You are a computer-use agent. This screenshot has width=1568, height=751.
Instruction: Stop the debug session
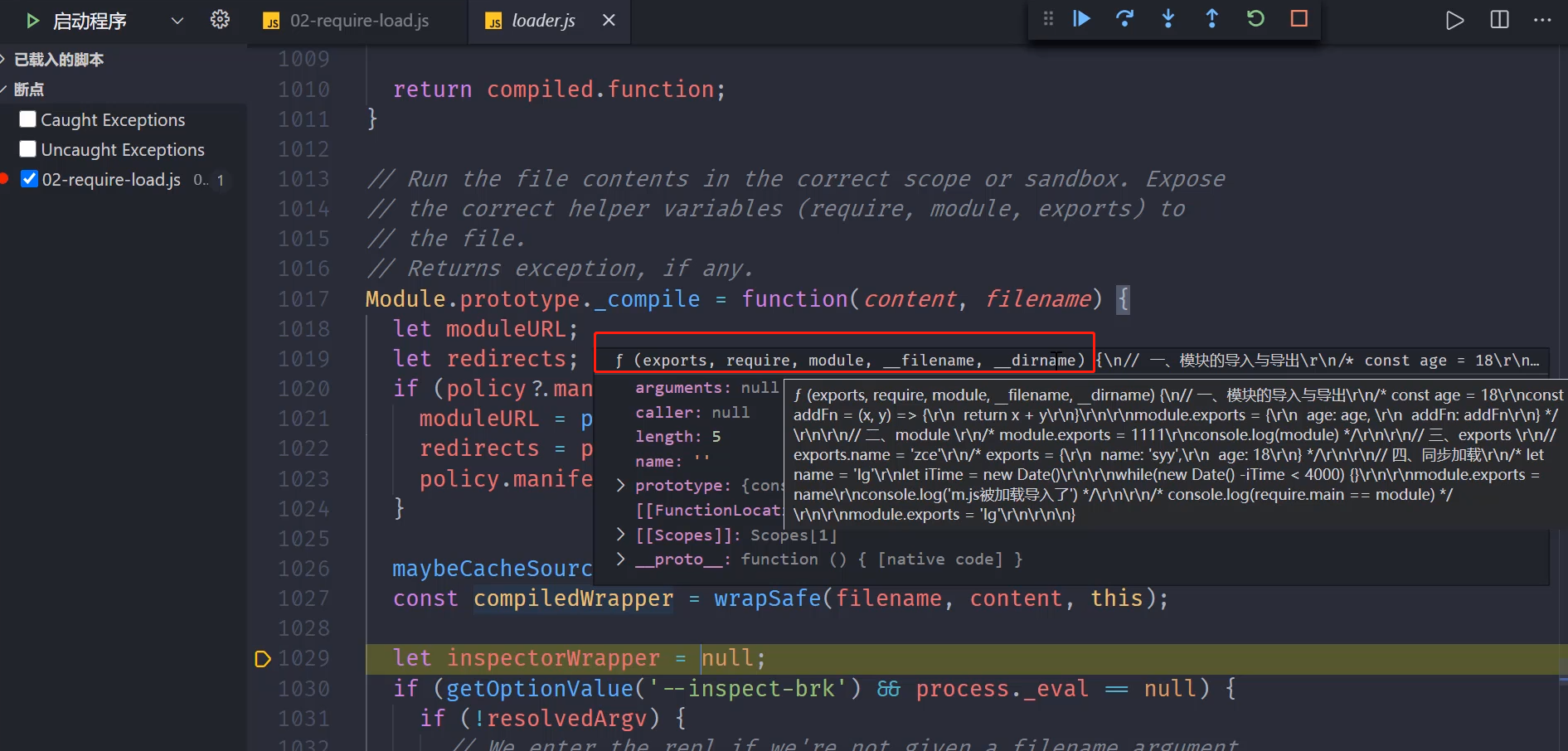[x=1299, y=19]
